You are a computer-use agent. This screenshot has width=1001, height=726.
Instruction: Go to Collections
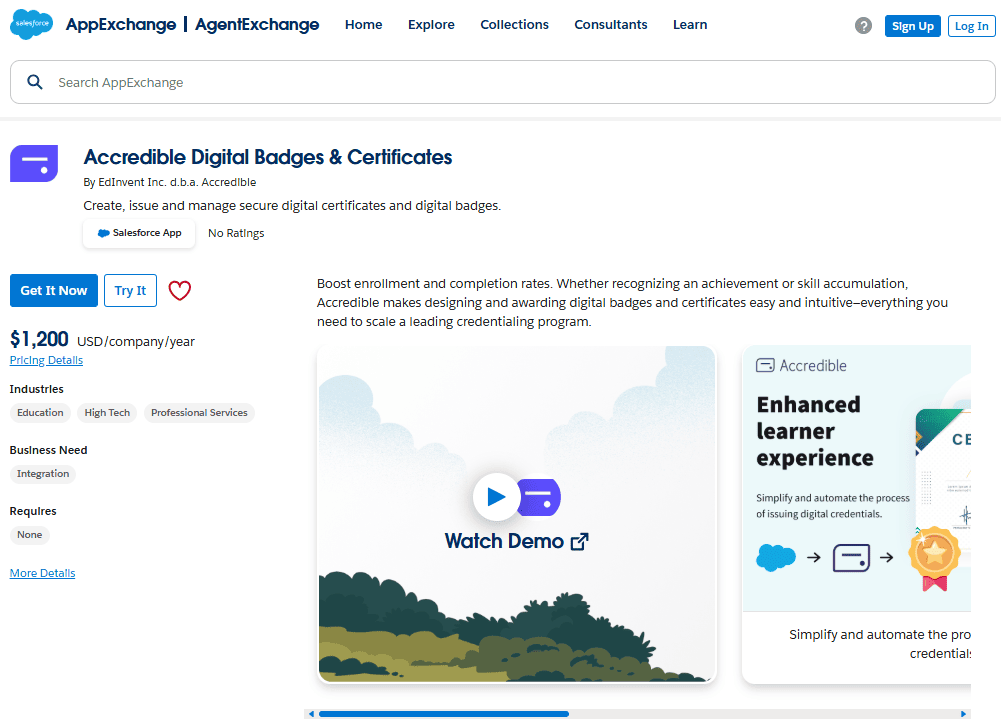(514, 24)
